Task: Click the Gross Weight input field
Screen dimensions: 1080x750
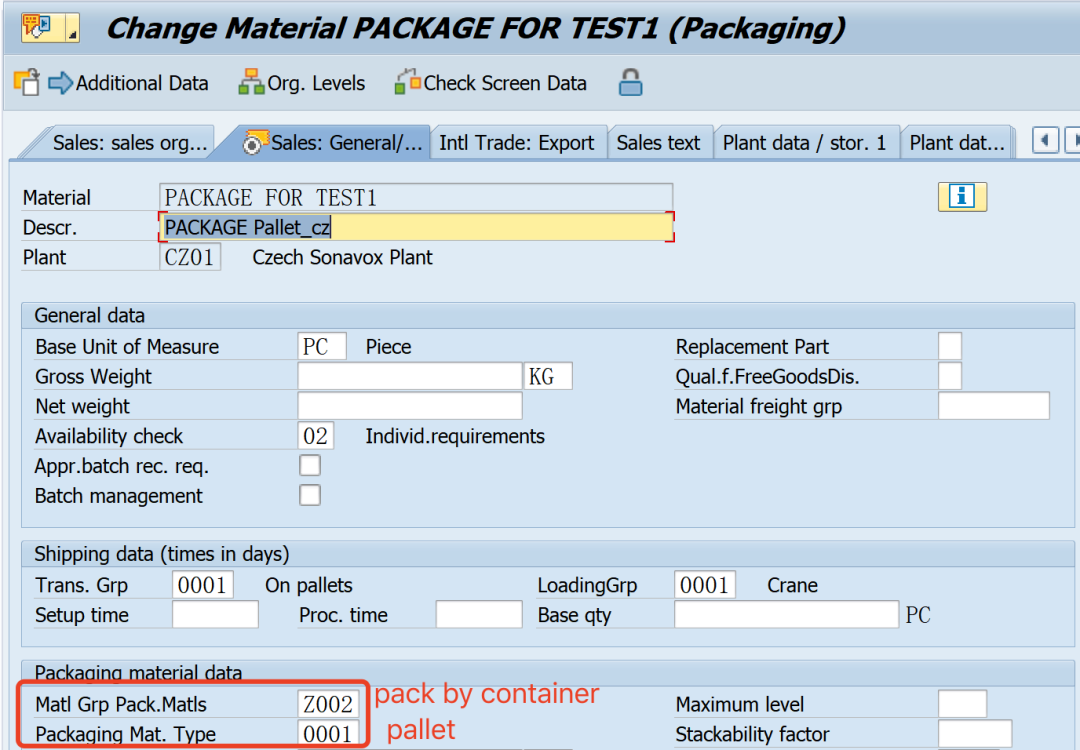Action: 410,376
